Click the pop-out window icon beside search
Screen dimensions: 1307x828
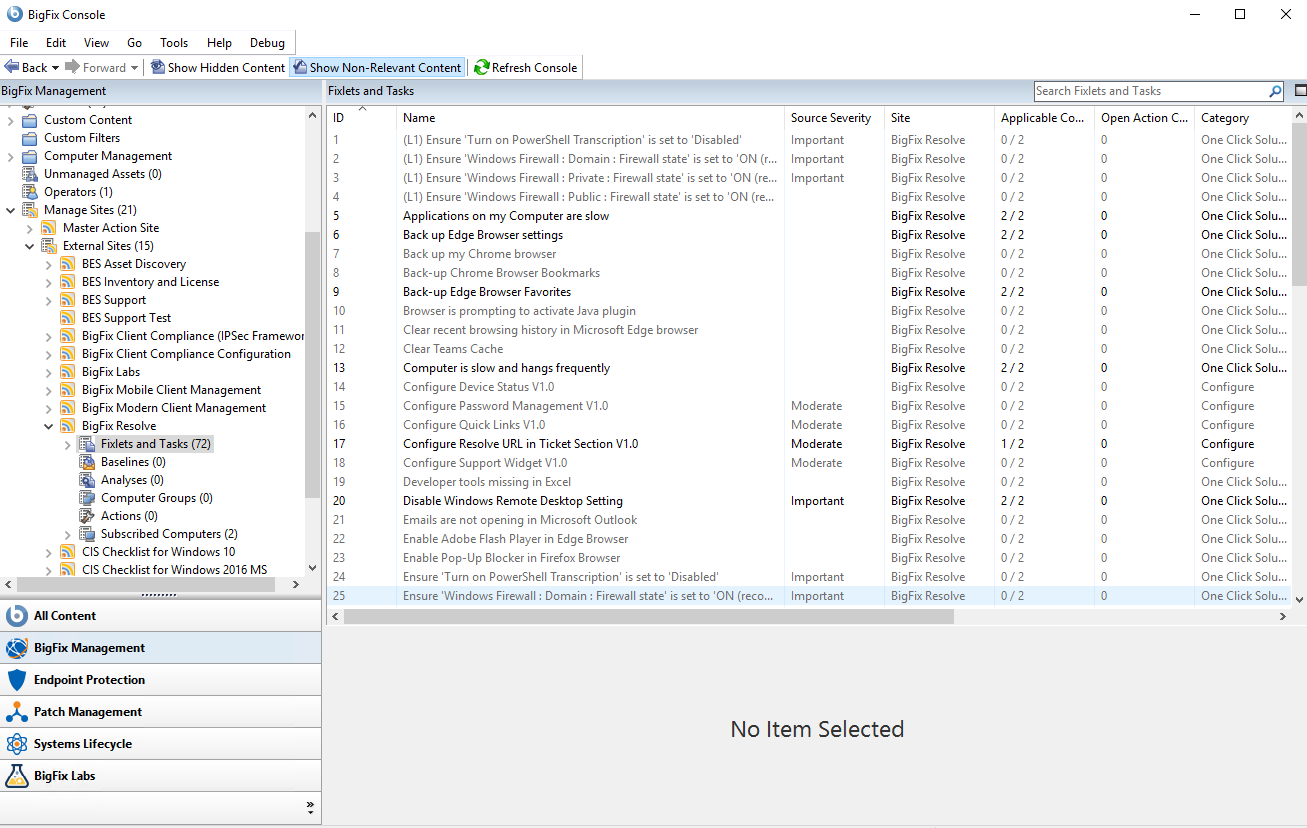coord(1300,91)
